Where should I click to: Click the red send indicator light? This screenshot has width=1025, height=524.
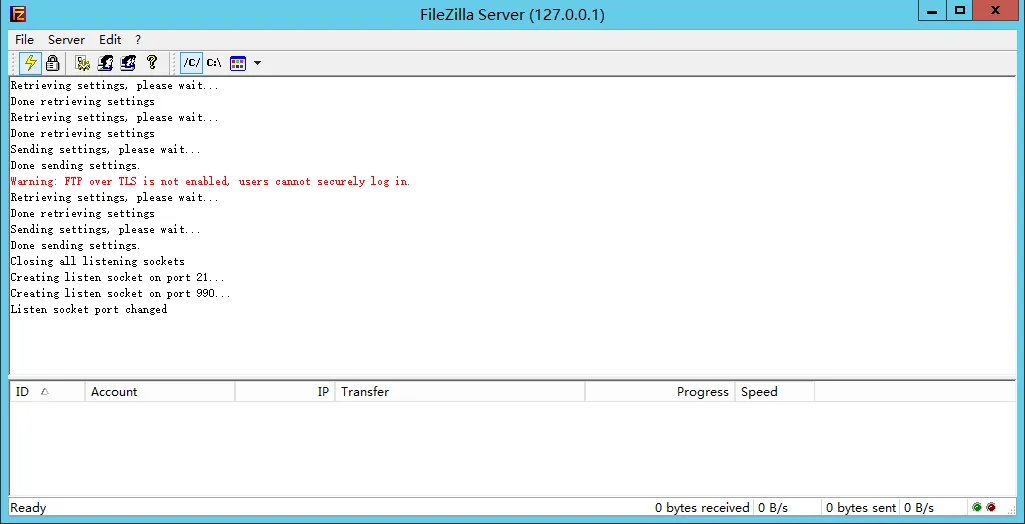(x=991, y=507)
